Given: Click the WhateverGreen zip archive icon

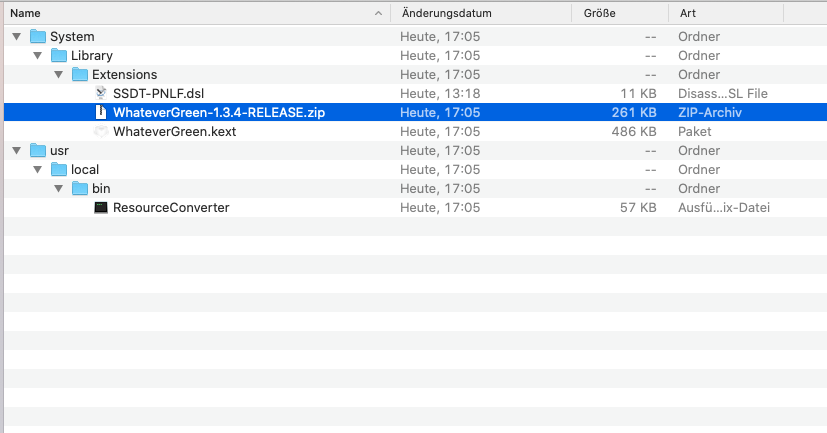Looking at the screenshot, I should coord(100,113).
